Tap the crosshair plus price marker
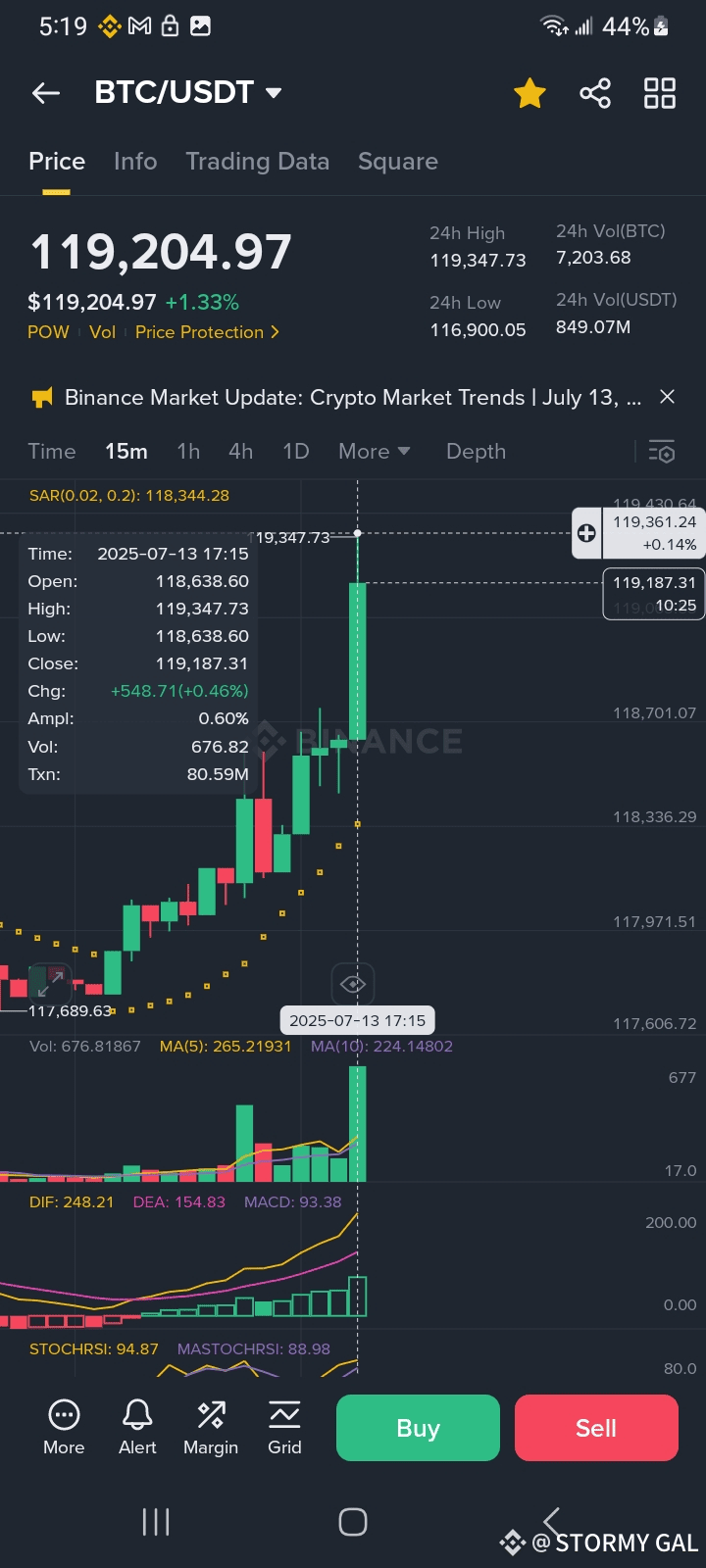 586,533
